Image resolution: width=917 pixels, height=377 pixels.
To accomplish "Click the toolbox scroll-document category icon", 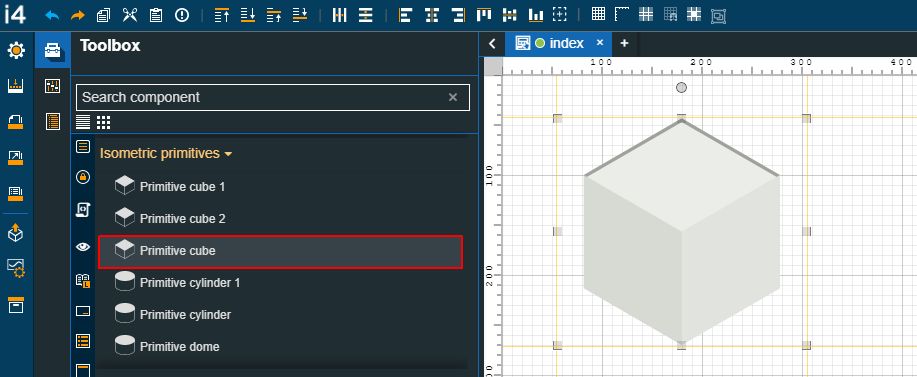I will click(x=83, y=210).
